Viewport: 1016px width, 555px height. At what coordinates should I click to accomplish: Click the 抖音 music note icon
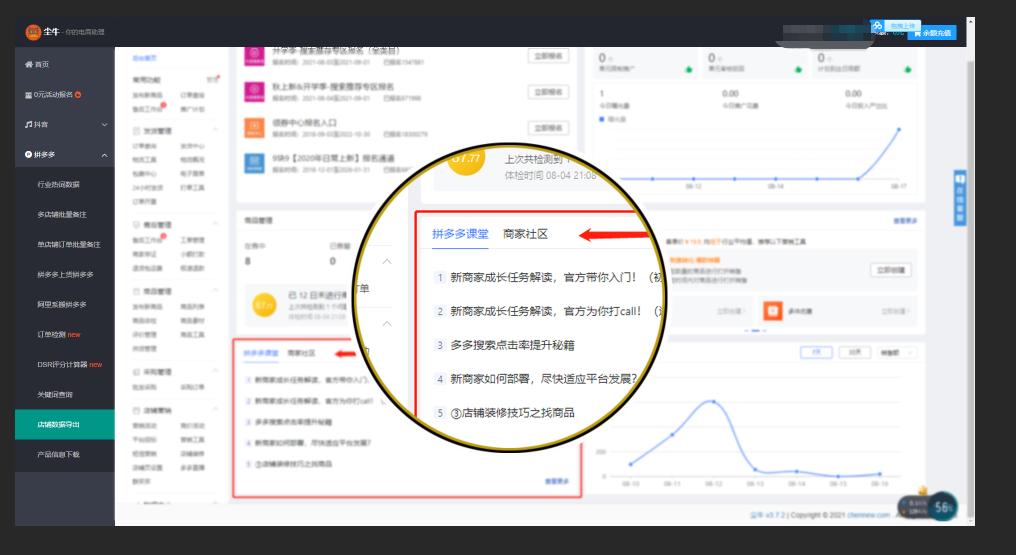(28, 124)
